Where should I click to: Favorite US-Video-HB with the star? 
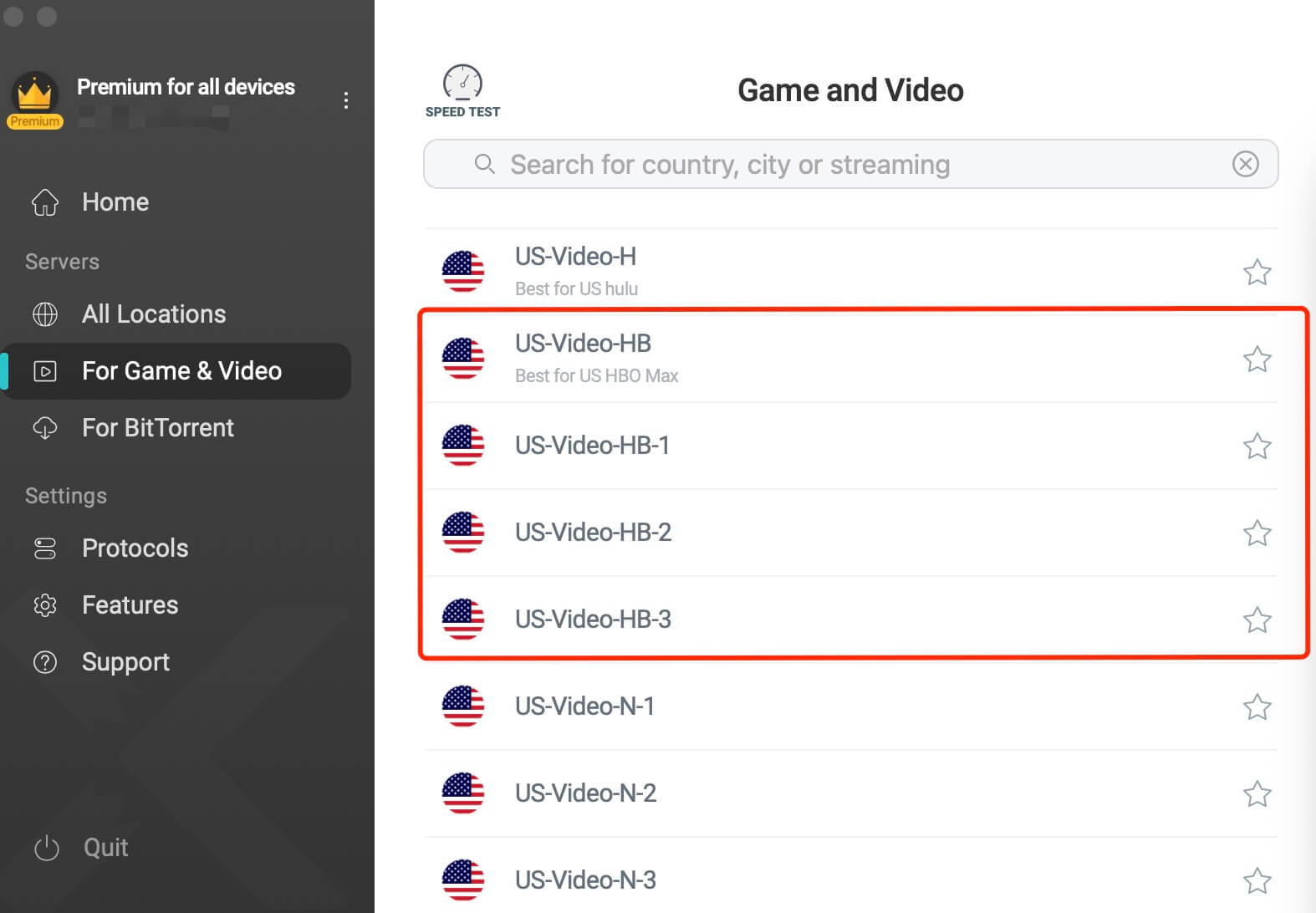coord(1257,360)
